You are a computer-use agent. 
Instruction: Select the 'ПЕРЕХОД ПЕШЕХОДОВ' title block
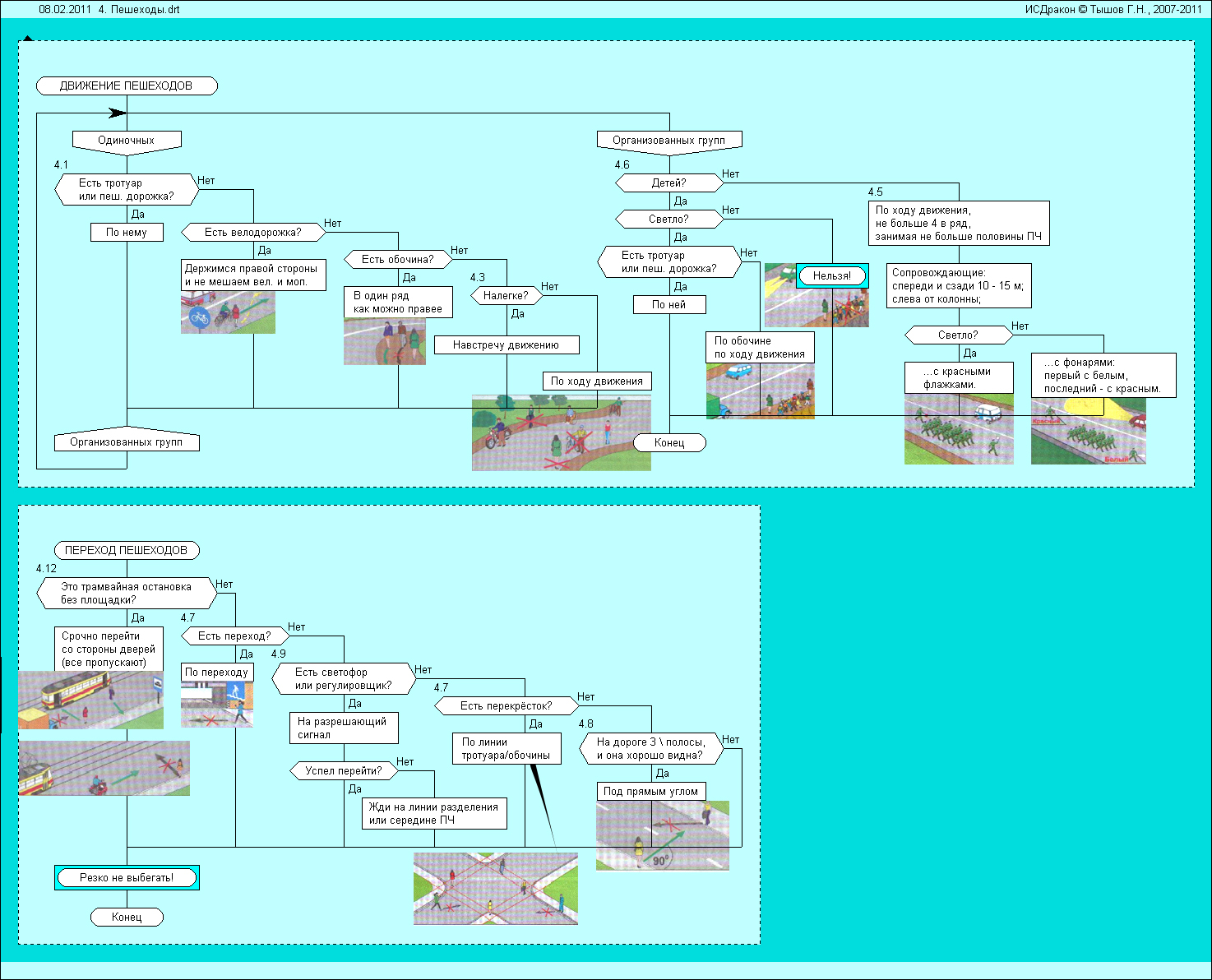[127, 550]
